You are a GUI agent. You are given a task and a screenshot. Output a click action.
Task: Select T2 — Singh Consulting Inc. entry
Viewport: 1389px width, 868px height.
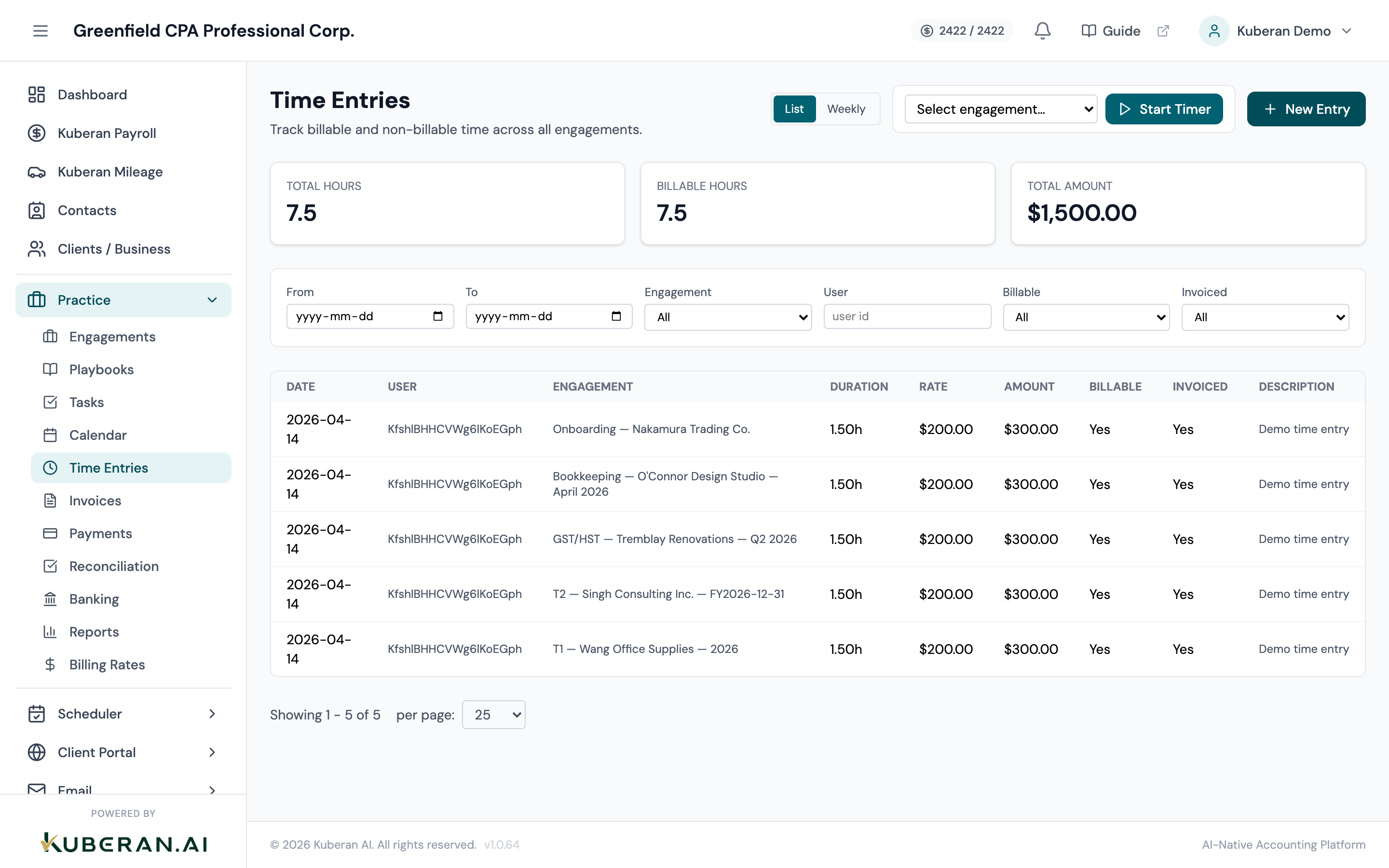click(817, 594)
